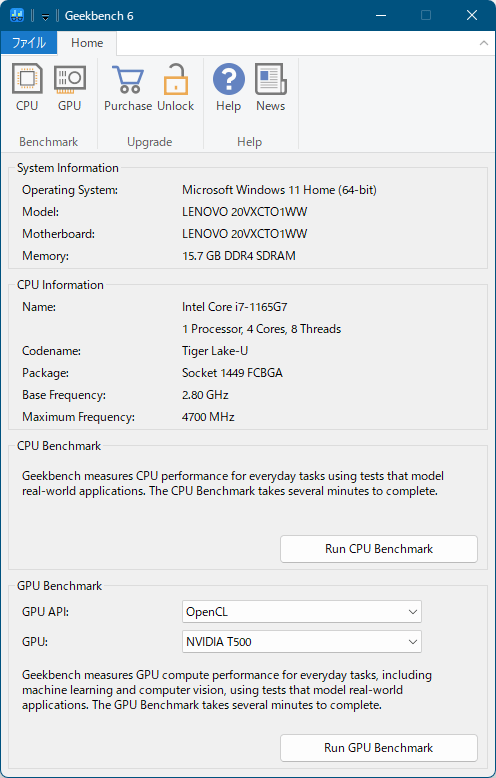Viewport: 496px width, 778px height.
Task: Close the Geekbench 6 window
Action: (472, 15)
